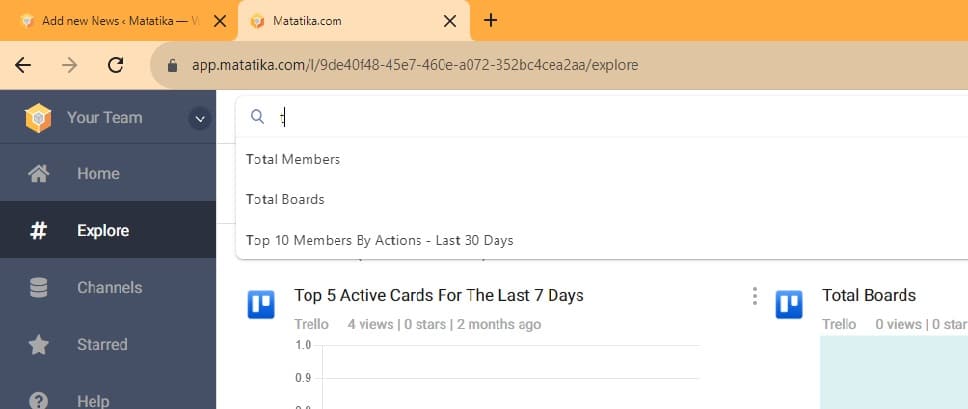Screen dimensions: 968x409
Task: Click the Matatika cube logo in sidebar
Action: [38, 118]
